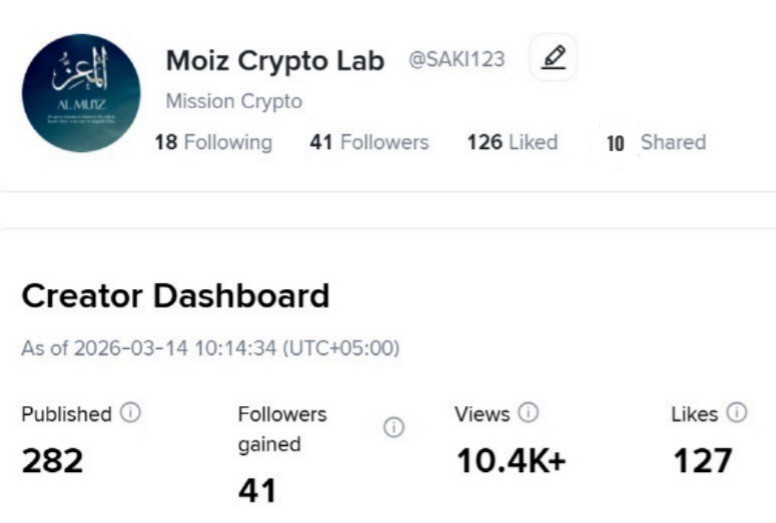The width and height of the screenshot is (776, 523).
Task: Open the Al-Muiz profile avatar
Action: (81, 93)
